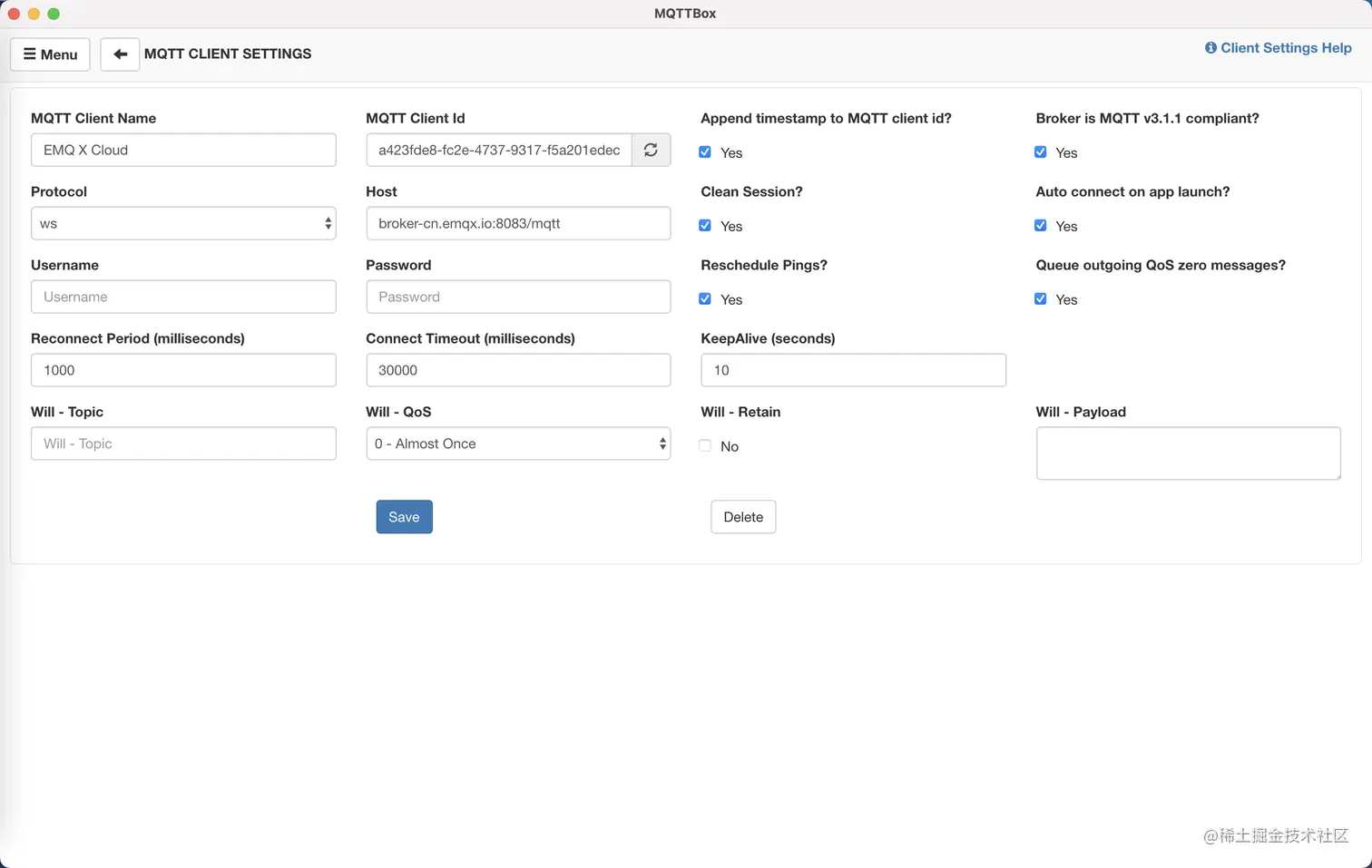The width and height of the screenshot is (1372, 868).
Task: Uncheck Broker is MQTT v3.1.1 compliant
Action: 1041,152
